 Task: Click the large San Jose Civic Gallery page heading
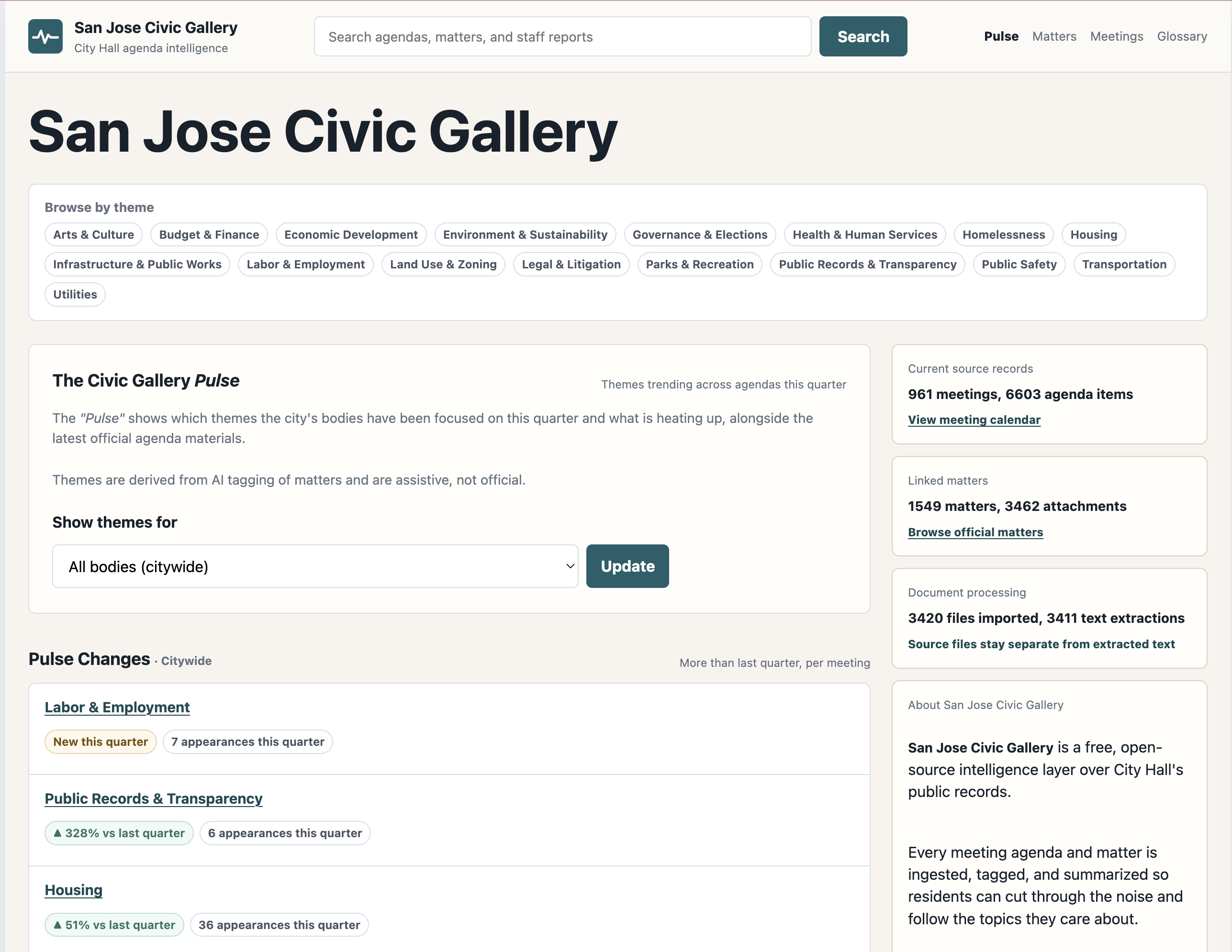point(323,132)
